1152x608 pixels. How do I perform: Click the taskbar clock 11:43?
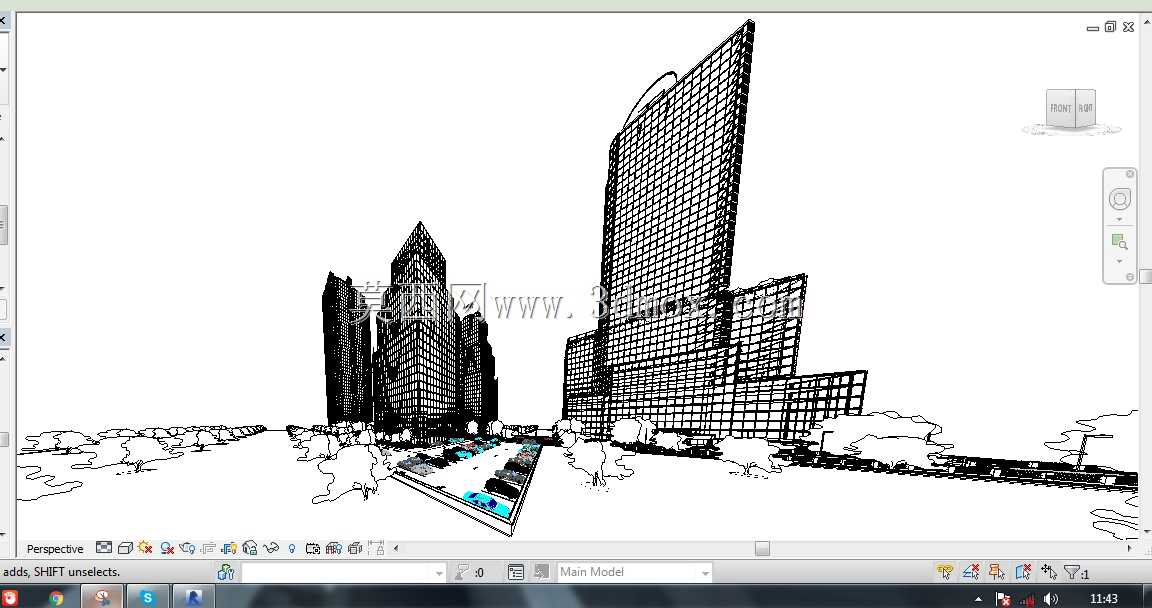(x=1104, y=599)
